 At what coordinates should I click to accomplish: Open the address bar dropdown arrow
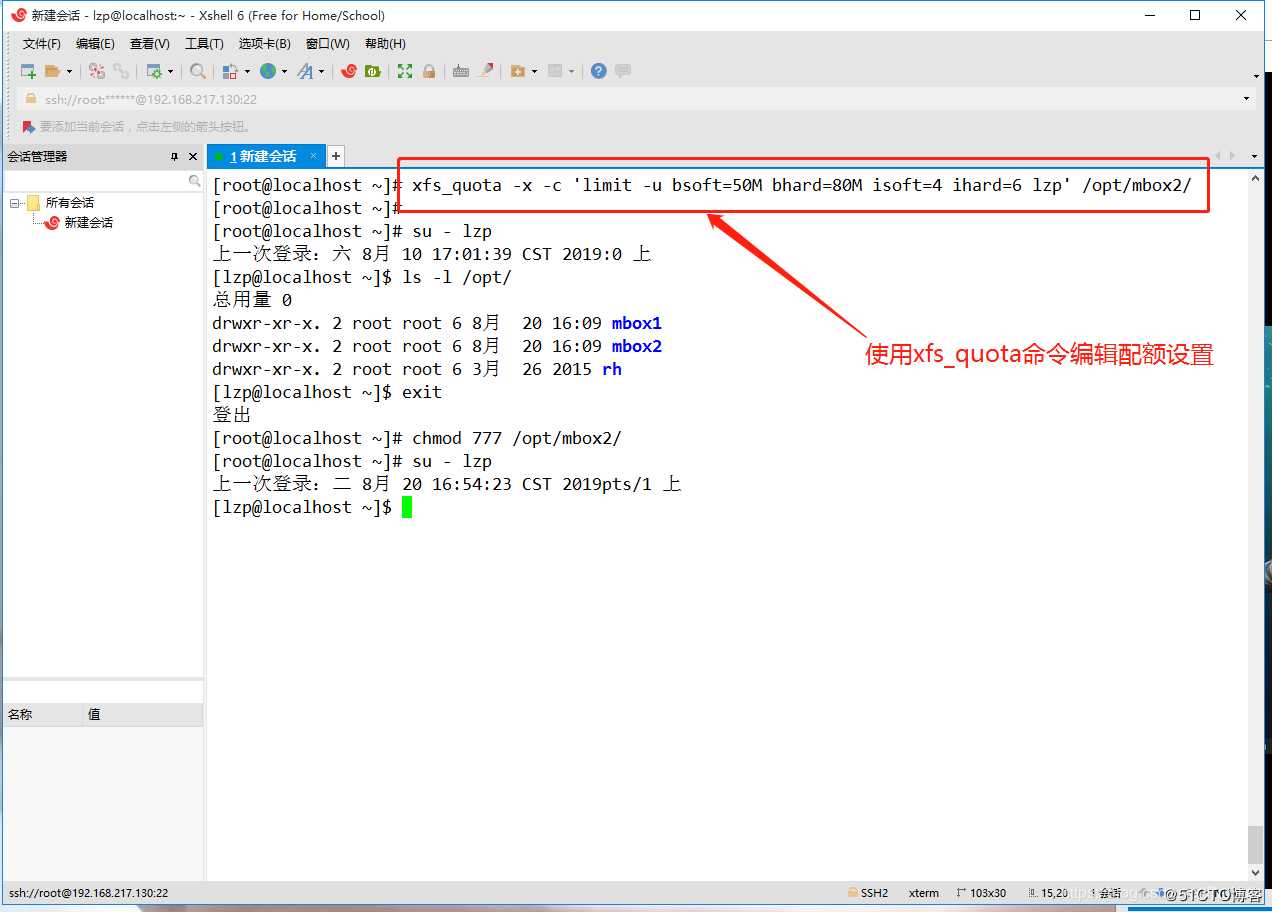(1246, 99)
